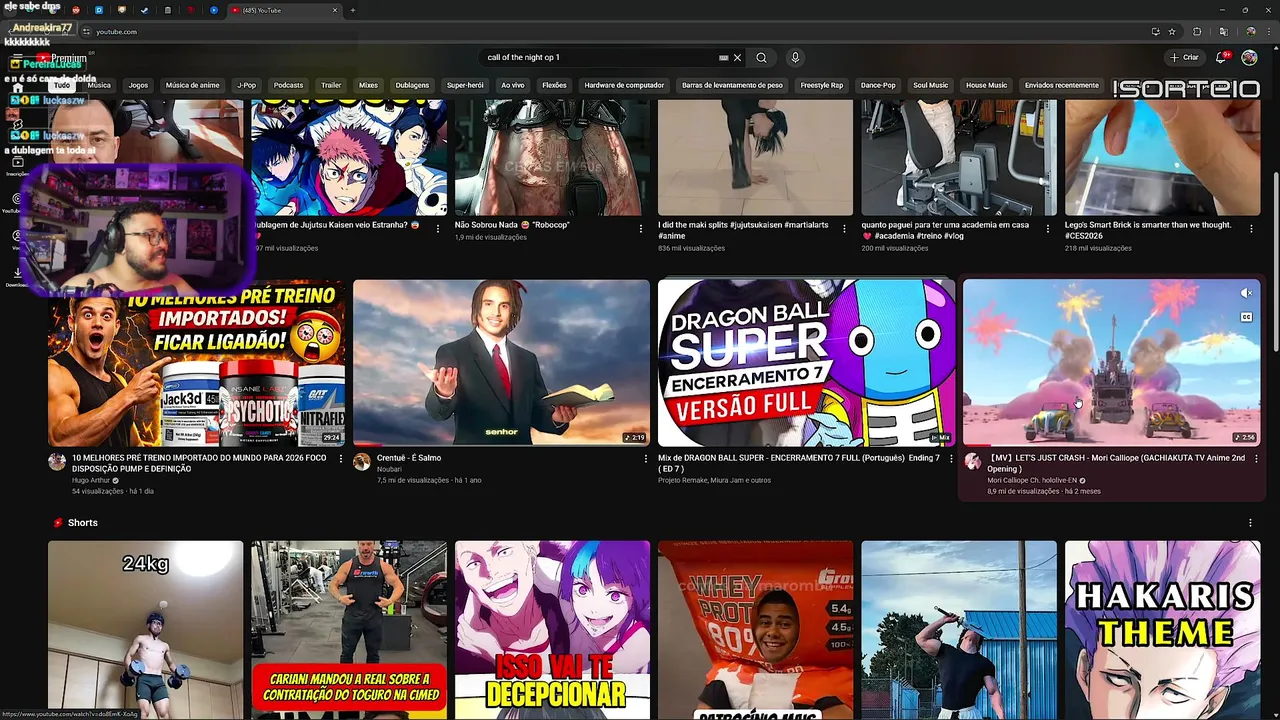The image size is (1280, 720).
Task: Select the House Music chip
Action: tap(986, 85)
